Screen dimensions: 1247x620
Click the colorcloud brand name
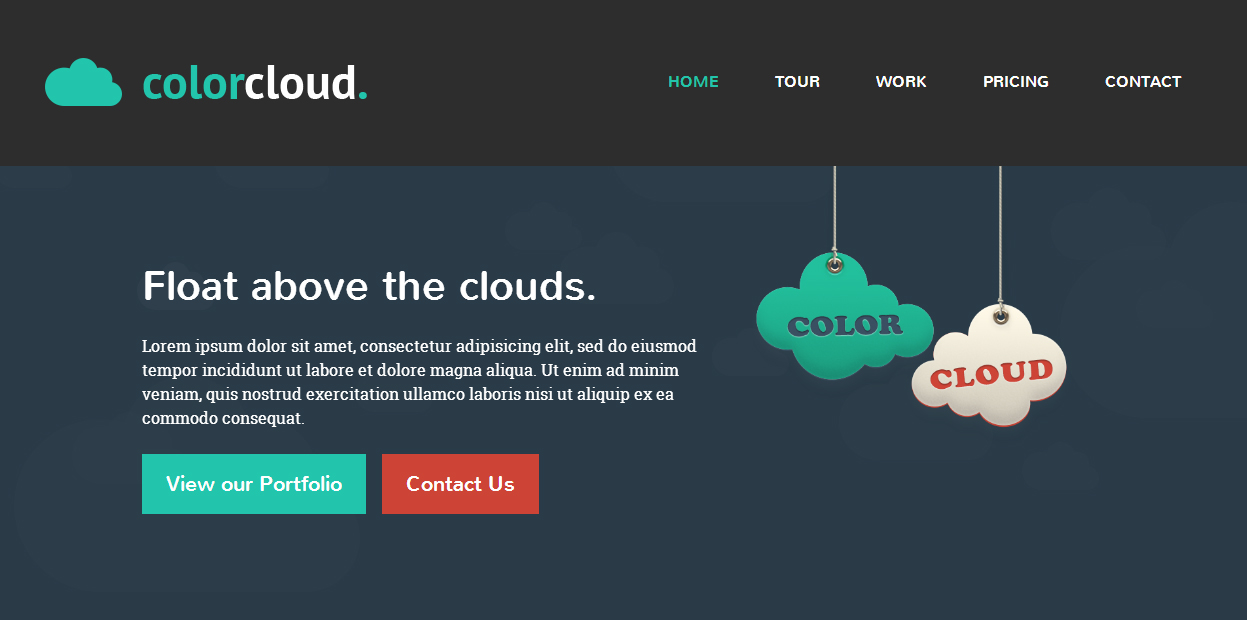pos(255,83)
